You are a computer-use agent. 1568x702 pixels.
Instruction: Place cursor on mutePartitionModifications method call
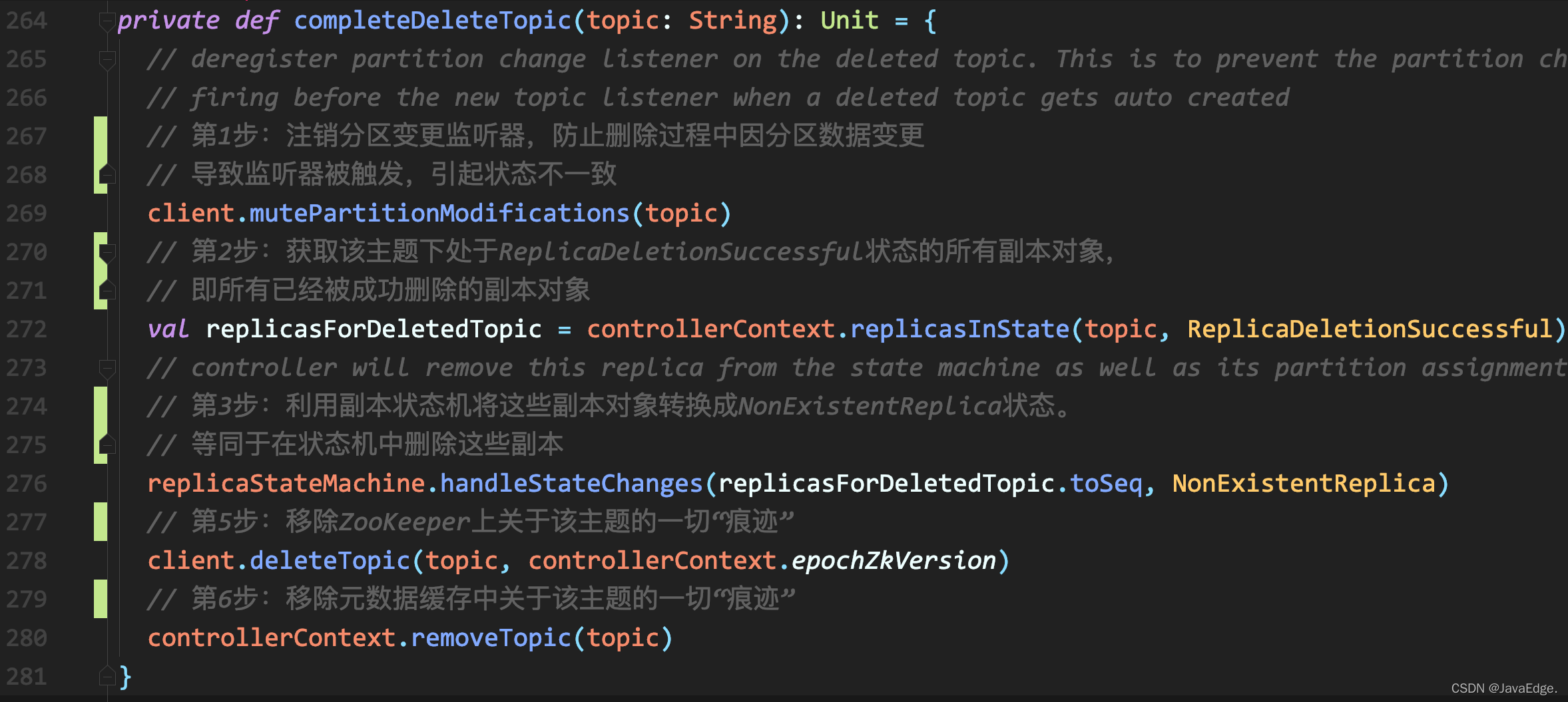[x=439, y=214]
